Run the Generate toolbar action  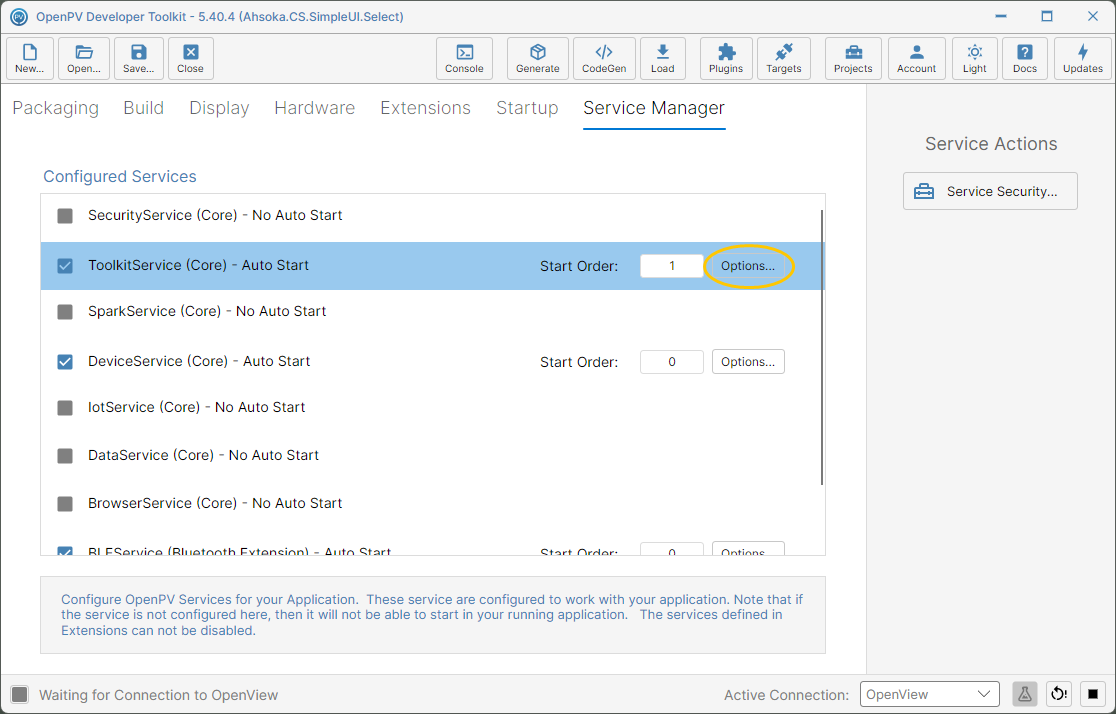[537, 58]
